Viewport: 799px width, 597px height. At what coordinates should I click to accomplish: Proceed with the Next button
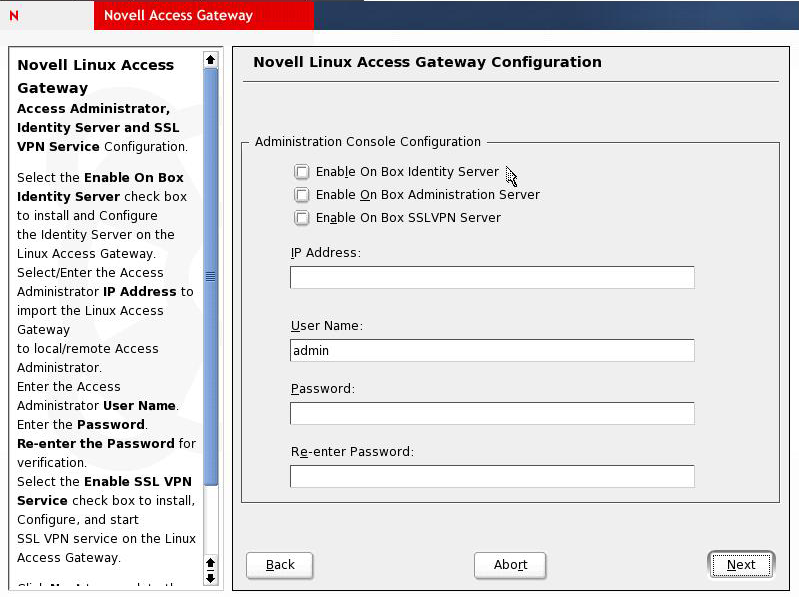[741, 565]
